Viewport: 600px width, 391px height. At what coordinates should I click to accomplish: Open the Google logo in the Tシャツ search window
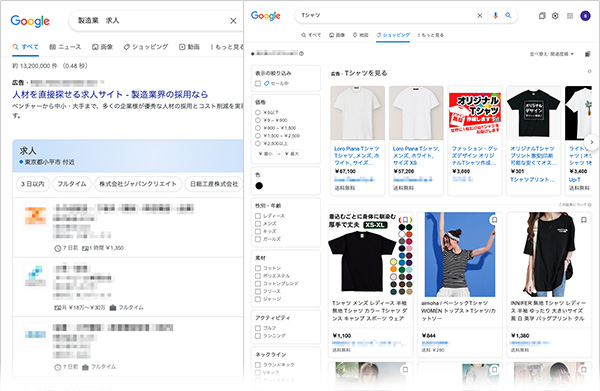tap(266, 16)
